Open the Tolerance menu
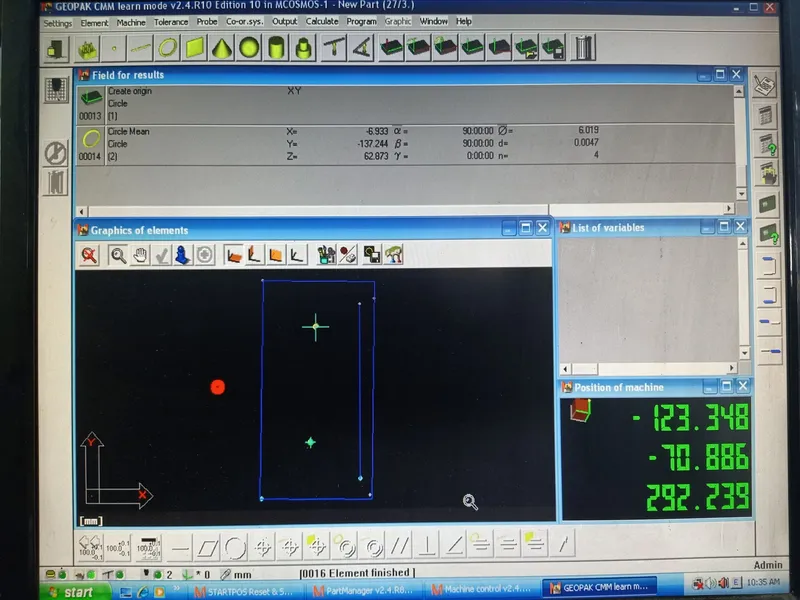This screenshot has width=800, height=600. 171,22
